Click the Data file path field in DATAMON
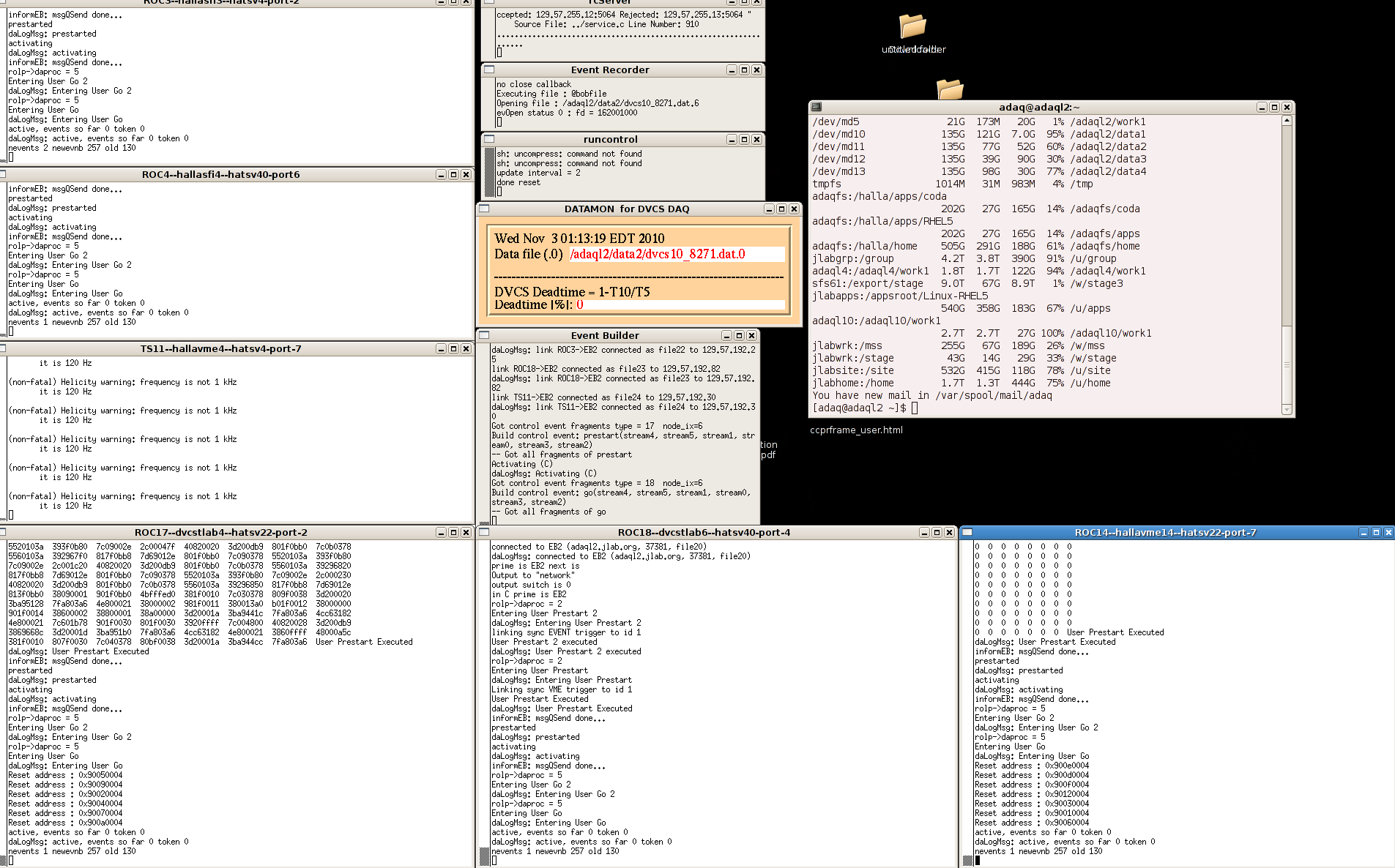Image resolution: width=1395 pixels, height=868 pixels. pyautogui.click(x=677, y=254)
